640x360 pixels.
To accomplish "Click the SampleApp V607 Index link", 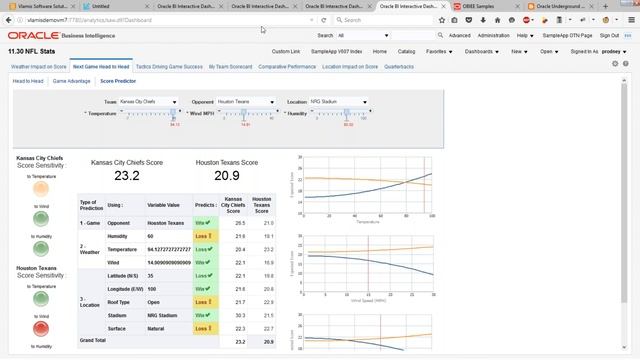I will pos(336,51).
